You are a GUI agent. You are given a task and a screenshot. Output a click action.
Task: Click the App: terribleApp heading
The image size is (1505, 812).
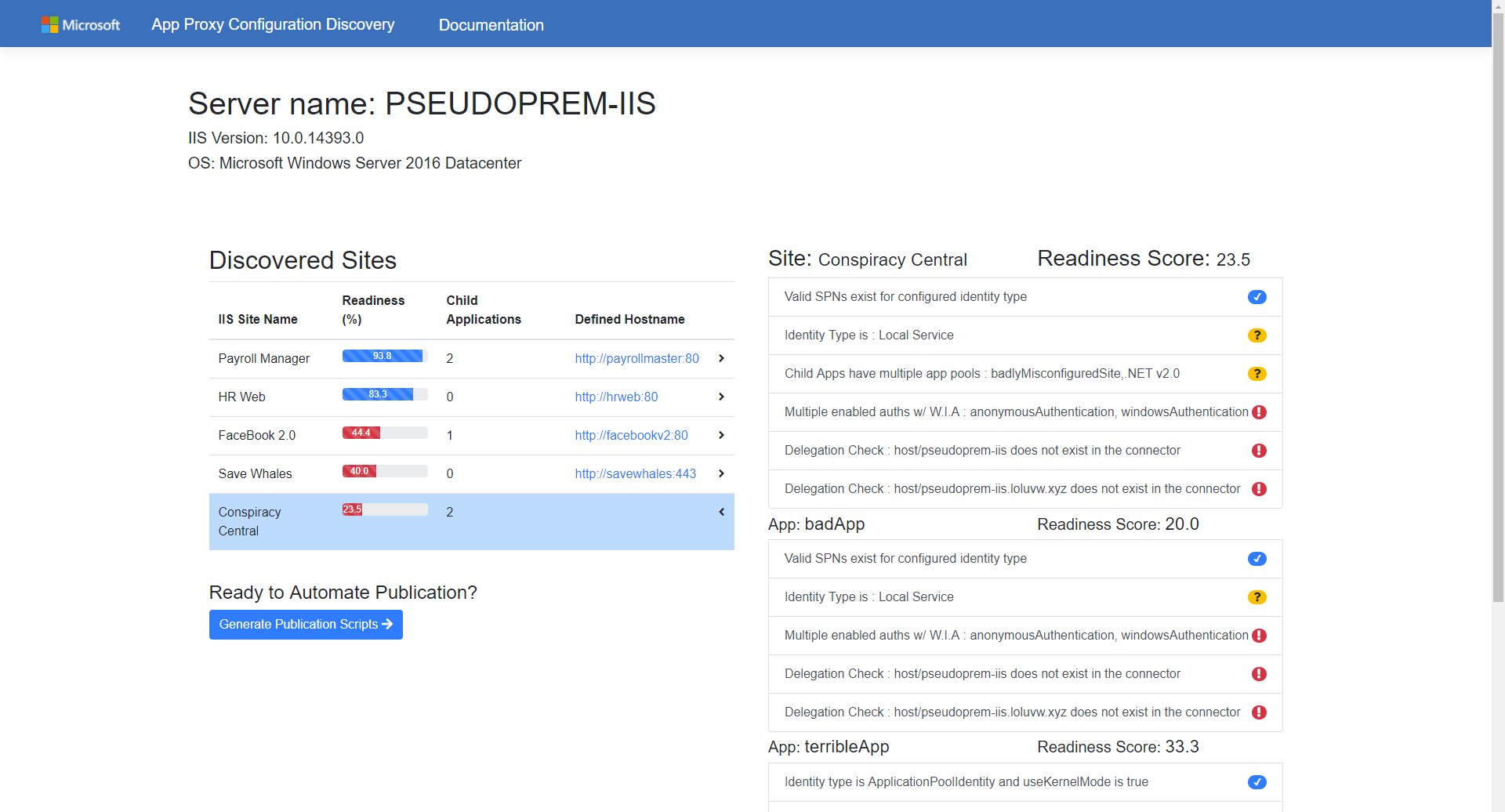[x=829, y=747]
